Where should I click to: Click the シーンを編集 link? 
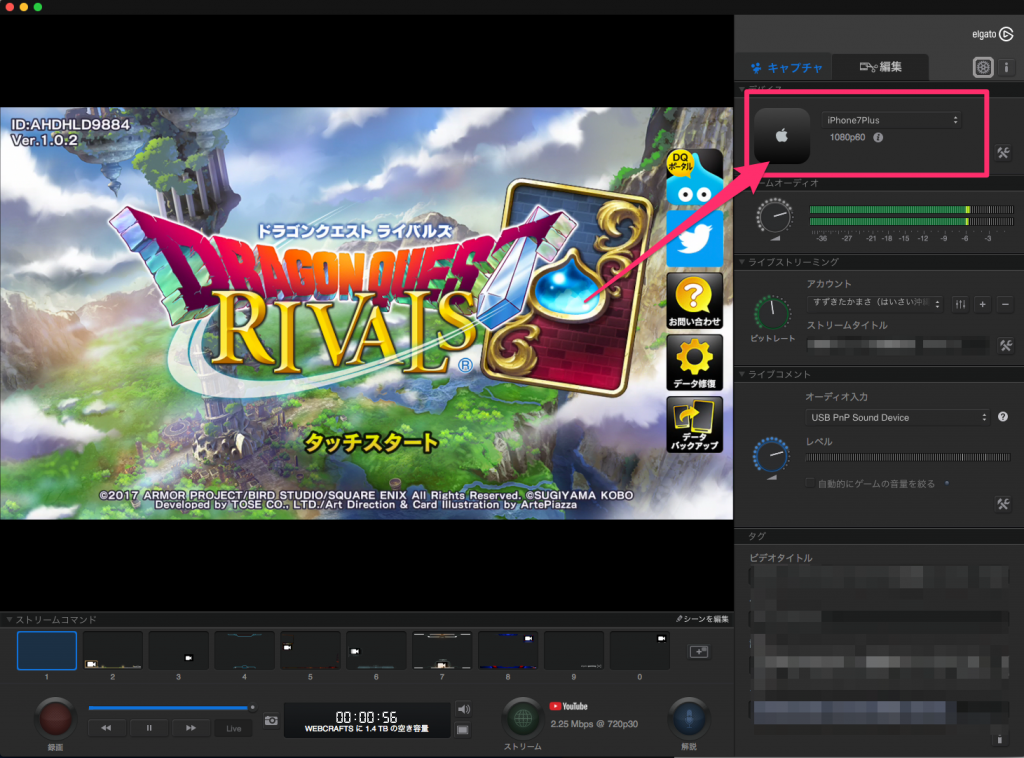click(x=702, y=619)
